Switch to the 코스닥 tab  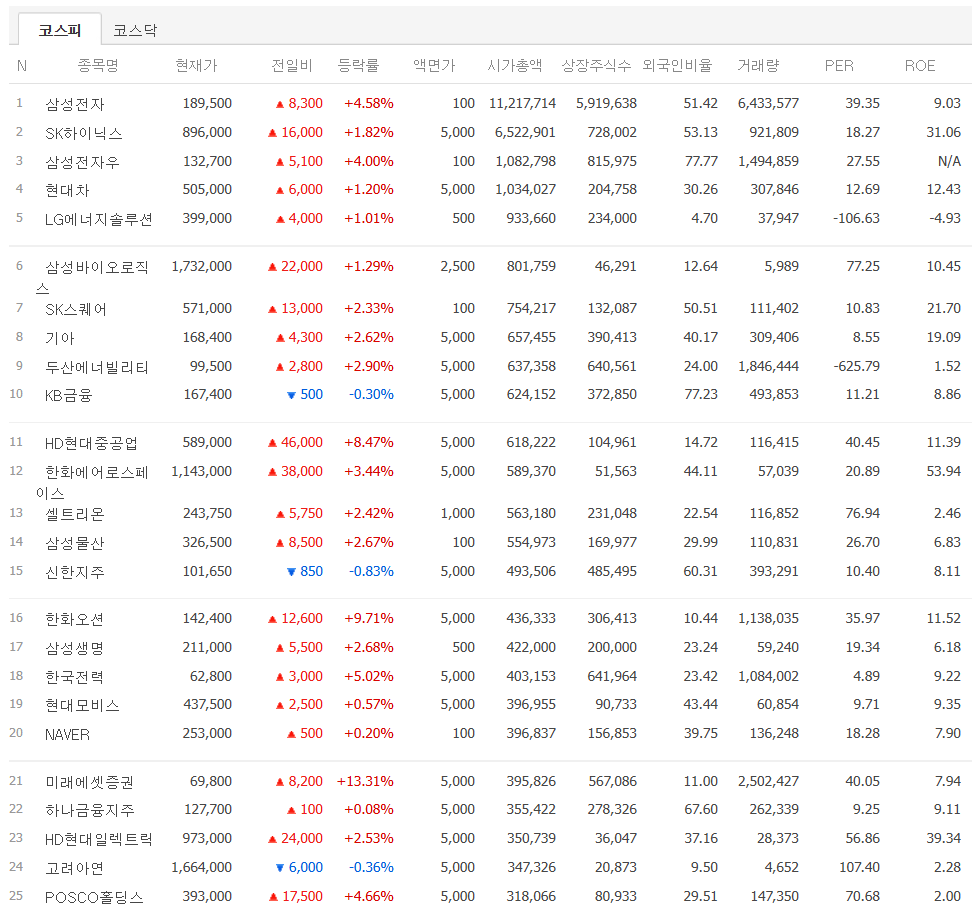(x=135, y=30)
